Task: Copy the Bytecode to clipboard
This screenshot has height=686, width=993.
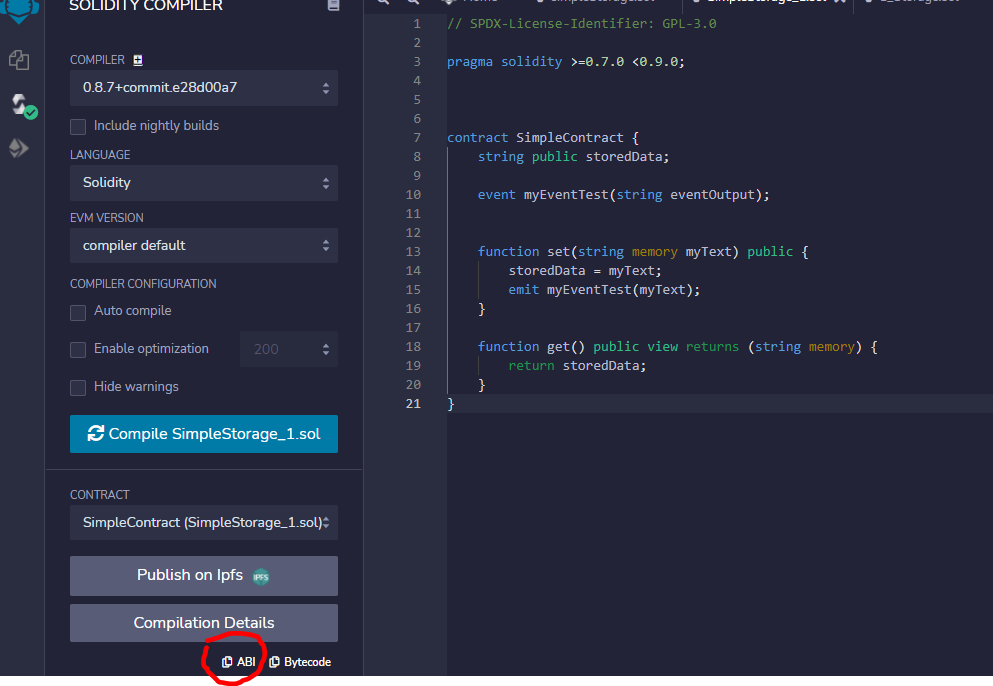Action: pos(300,662)
